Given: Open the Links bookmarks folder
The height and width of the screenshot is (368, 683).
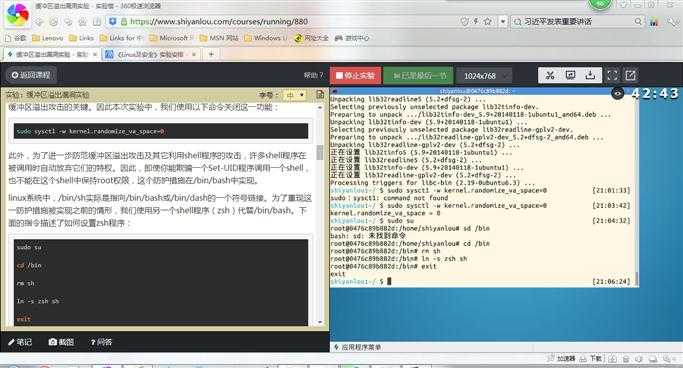Looking at the screenshot, I should (x=81, y=38).
